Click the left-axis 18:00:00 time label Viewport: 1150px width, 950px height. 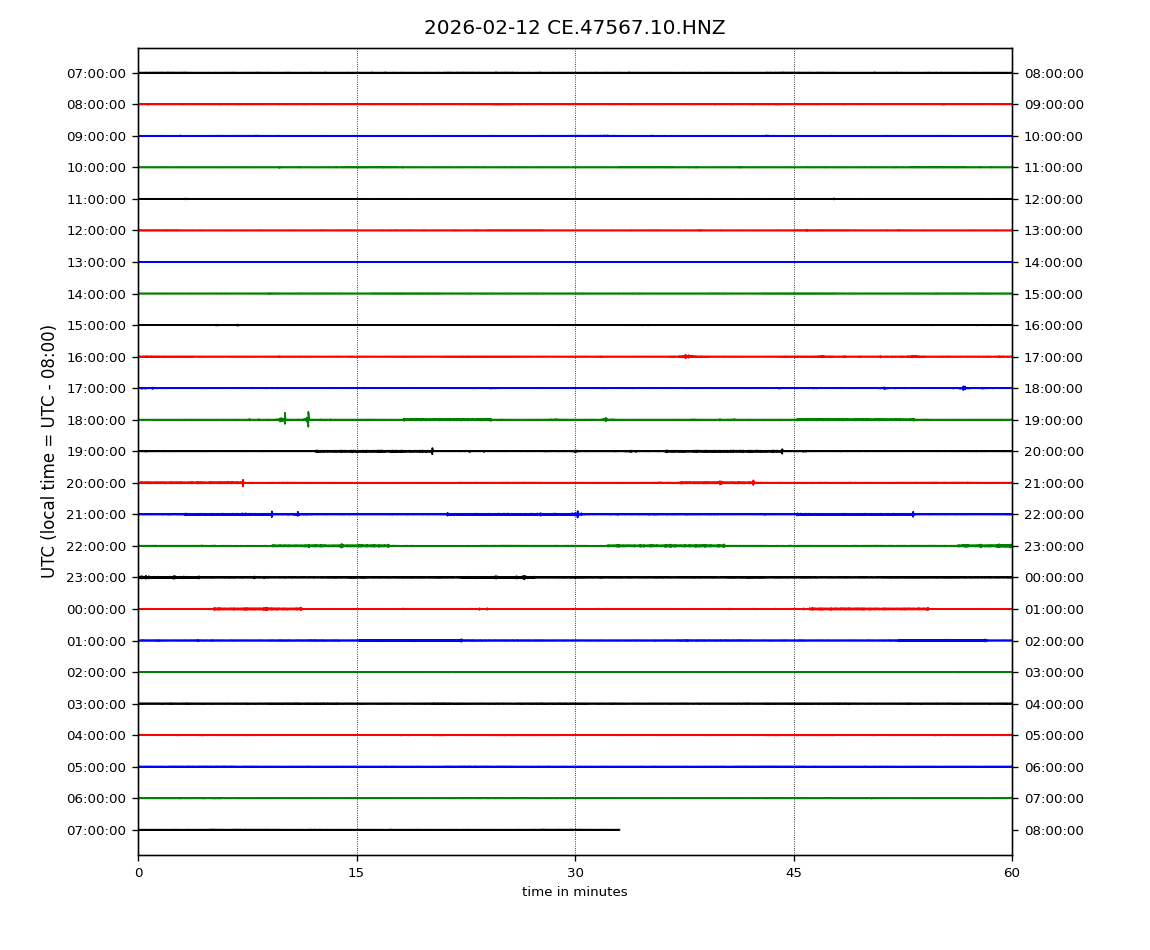point(97,420)
